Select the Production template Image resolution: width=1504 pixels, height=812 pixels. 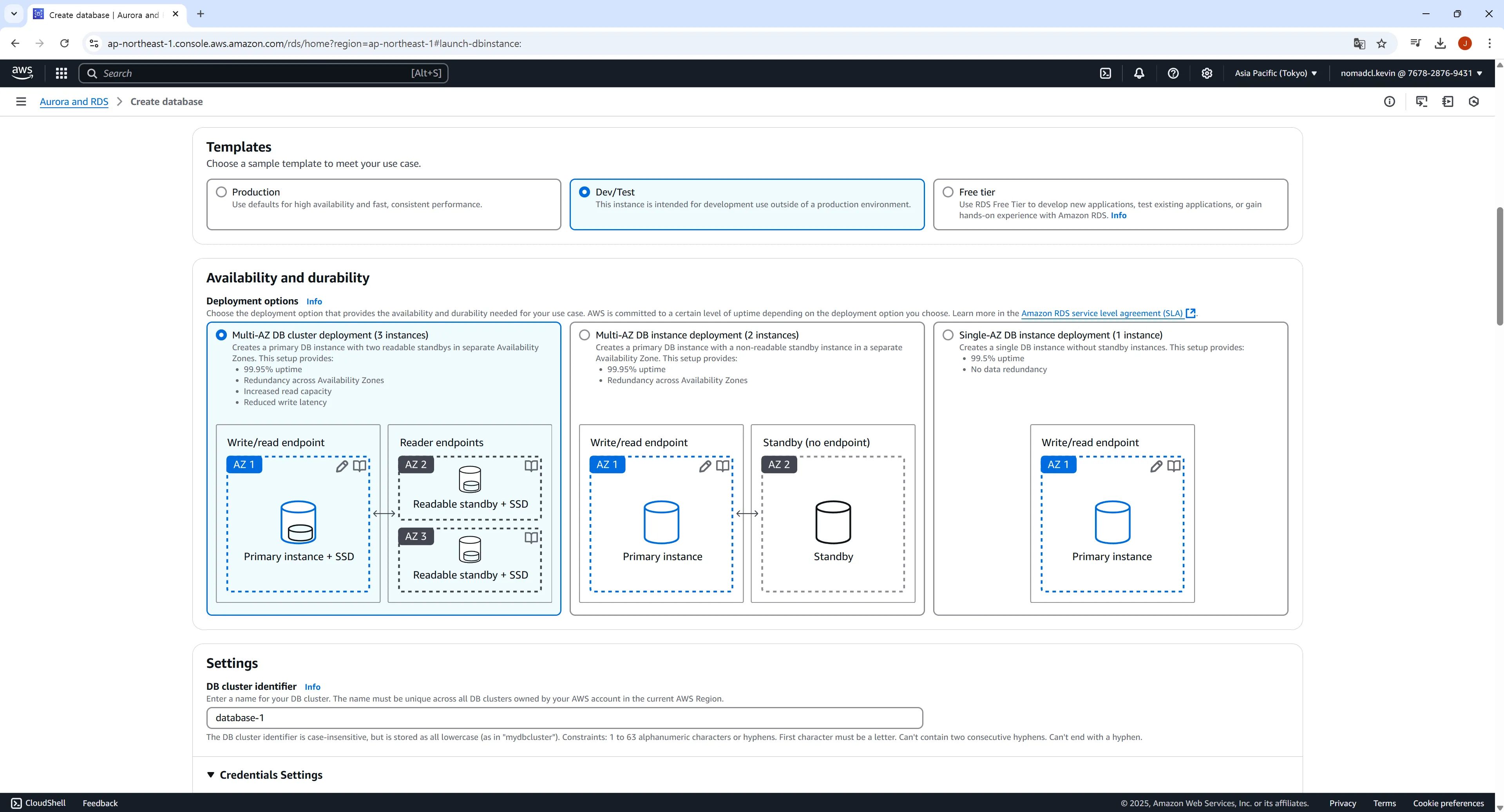(x=221, y=192)
